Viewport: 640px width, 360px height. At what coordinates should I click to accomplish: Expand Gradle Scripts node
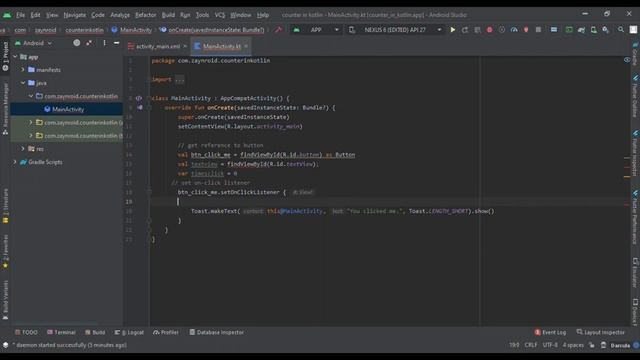click(15, 162)
